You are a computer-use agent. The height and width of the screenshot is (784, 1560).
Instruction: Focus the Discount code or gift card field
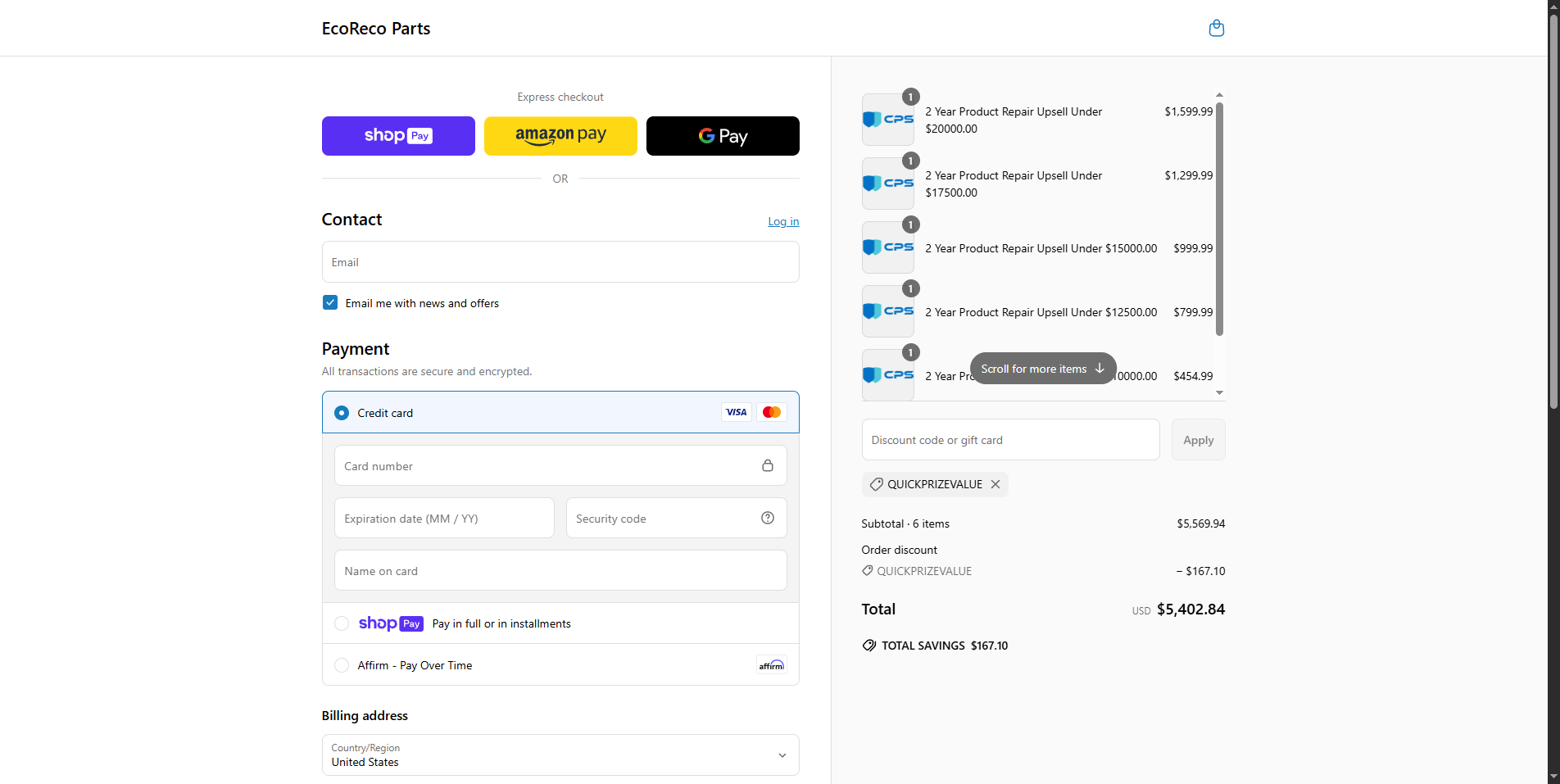click(1010, 440)
